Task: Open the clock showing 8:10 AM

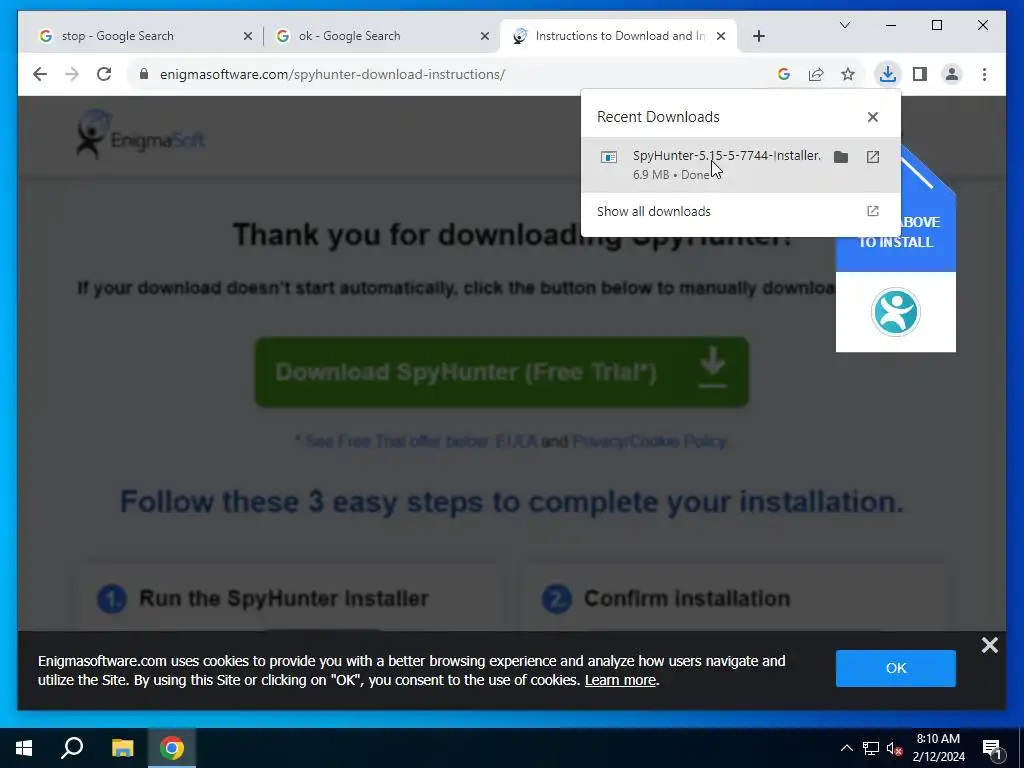Action: point(938,748)
